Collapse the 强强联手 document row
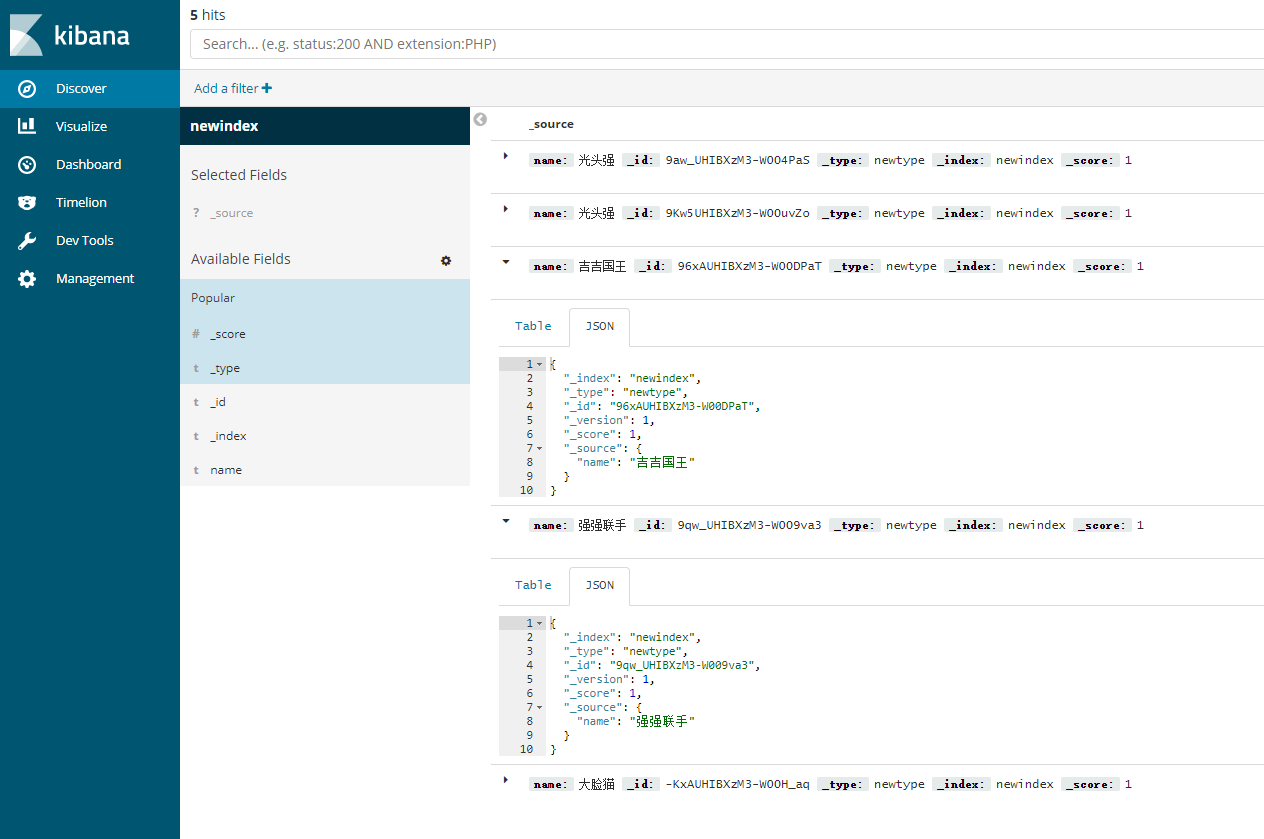The width and height of the screenshot is (1264, 839). coord(506,521)
